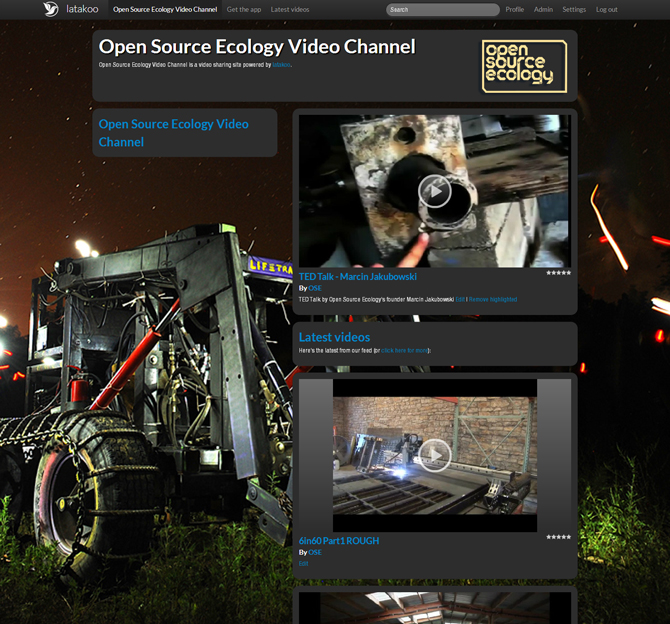Play the TED Talk video
This screenshot has height=624, width=670.
435,191
